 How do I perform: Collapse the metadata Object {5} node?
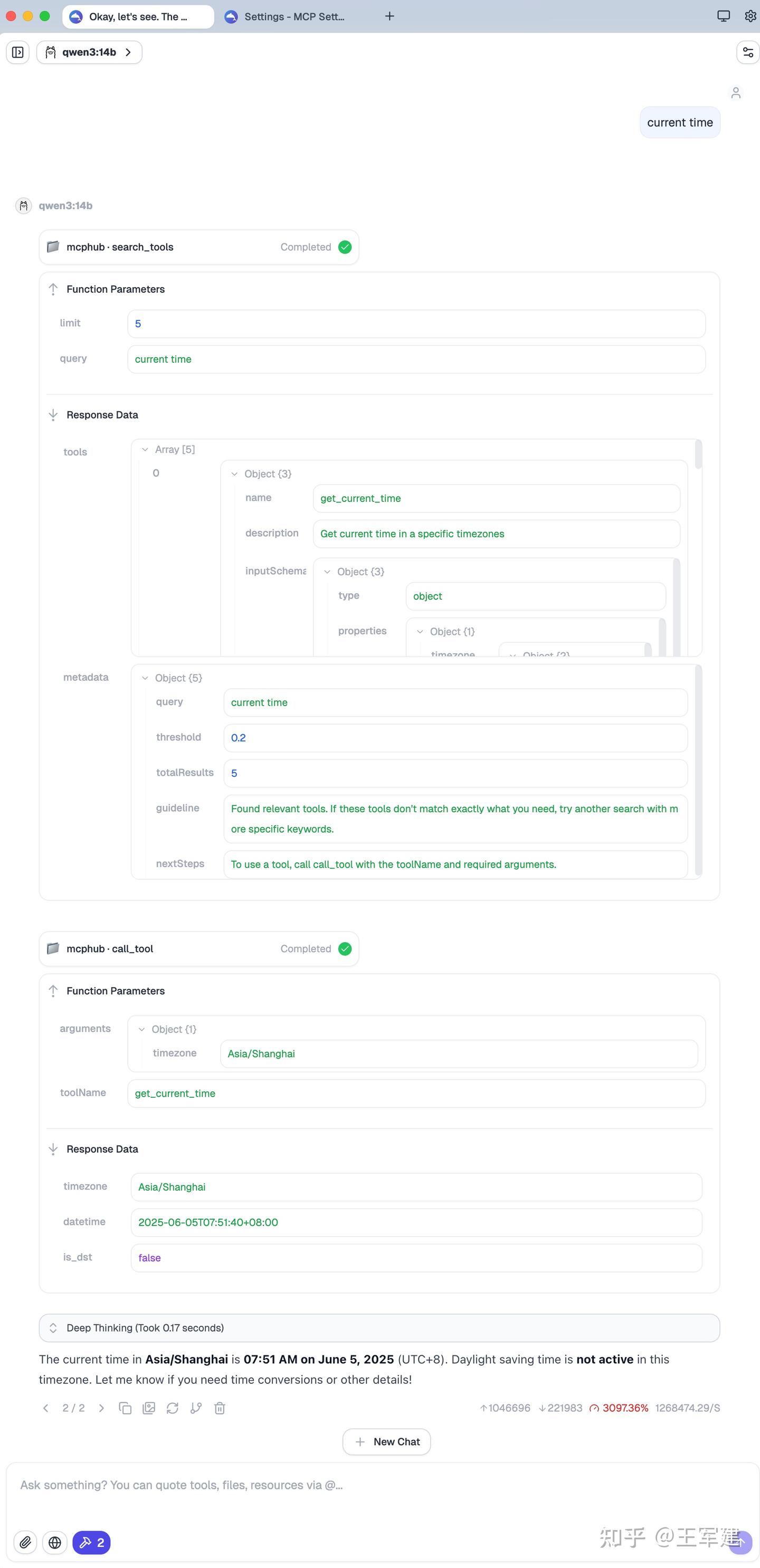(145, 678)
